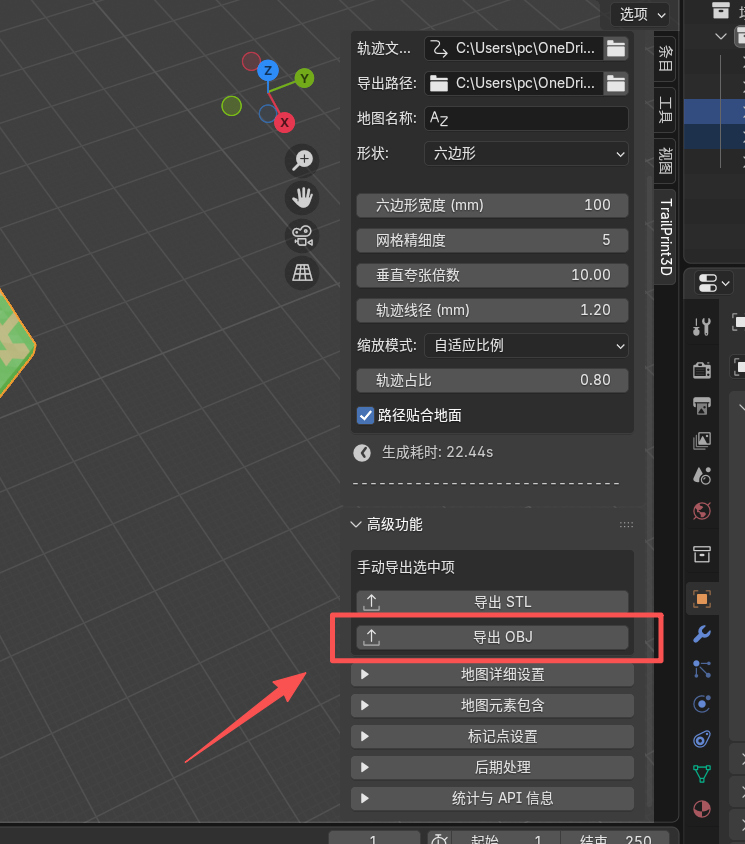Open the properties editor type dropdown
745x844 pixels.
(712, 283)
